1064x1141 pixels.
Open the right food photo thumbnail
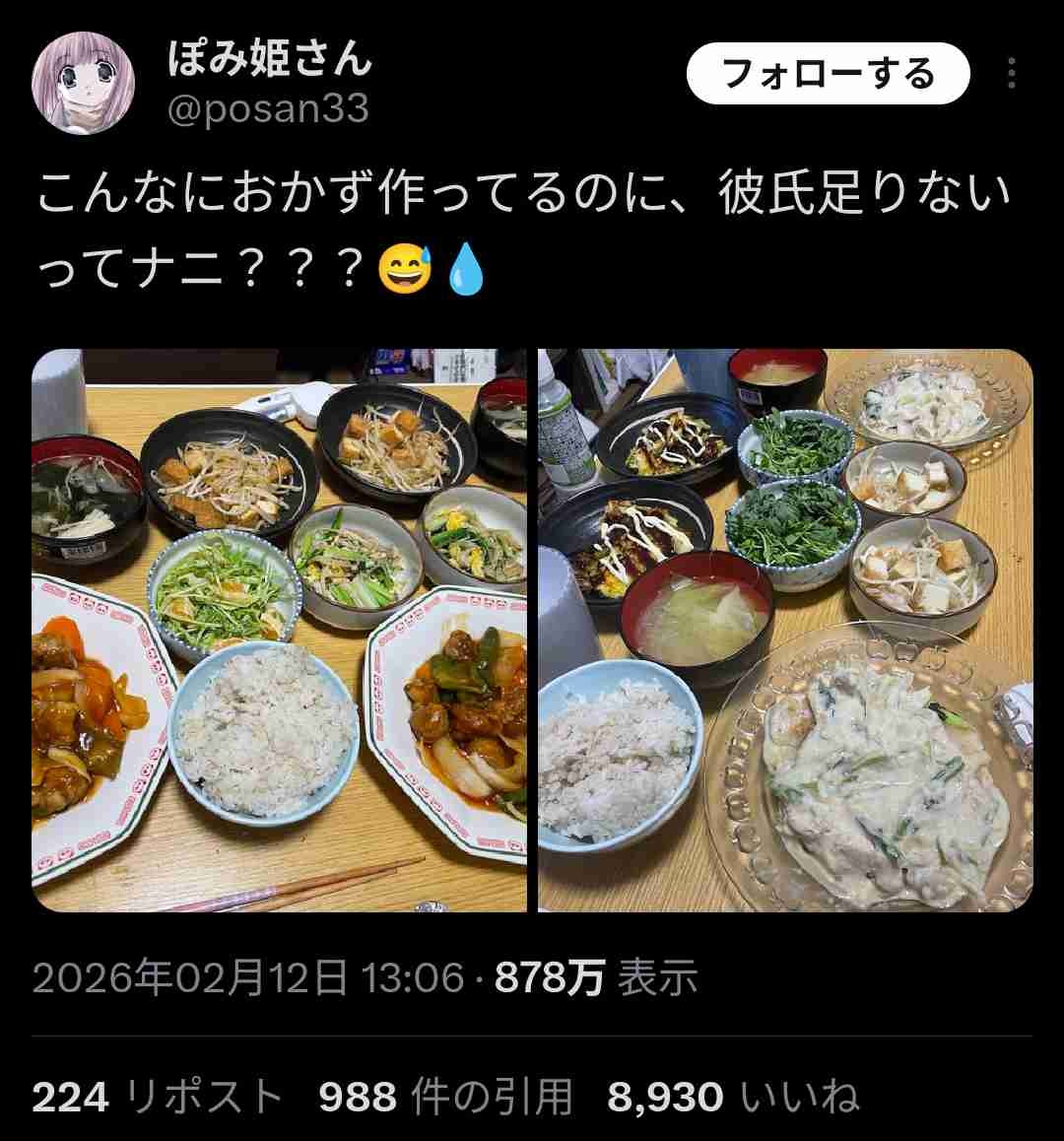(x=785, y=631)
